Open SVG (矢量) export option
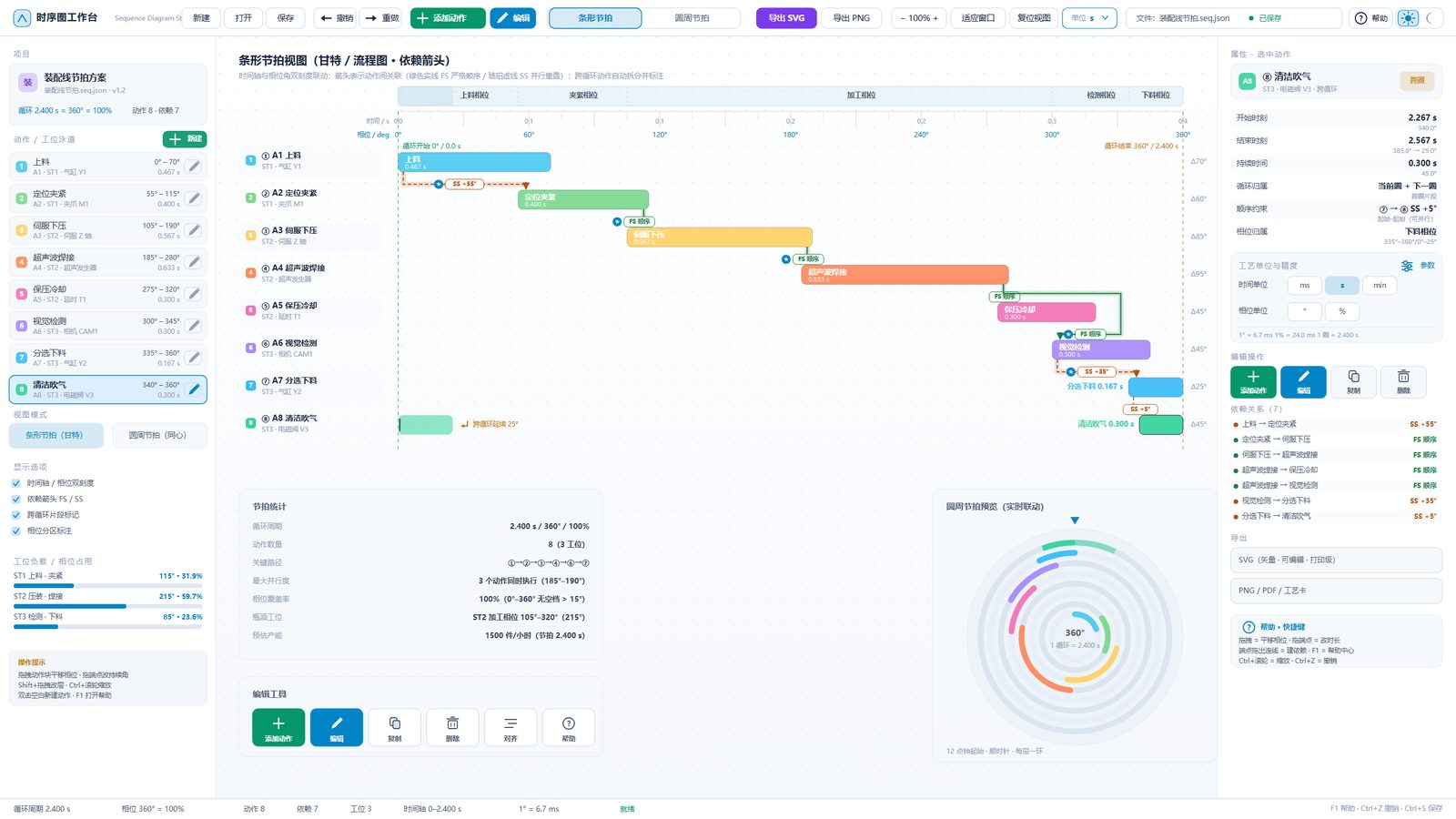 point(1336,560)
